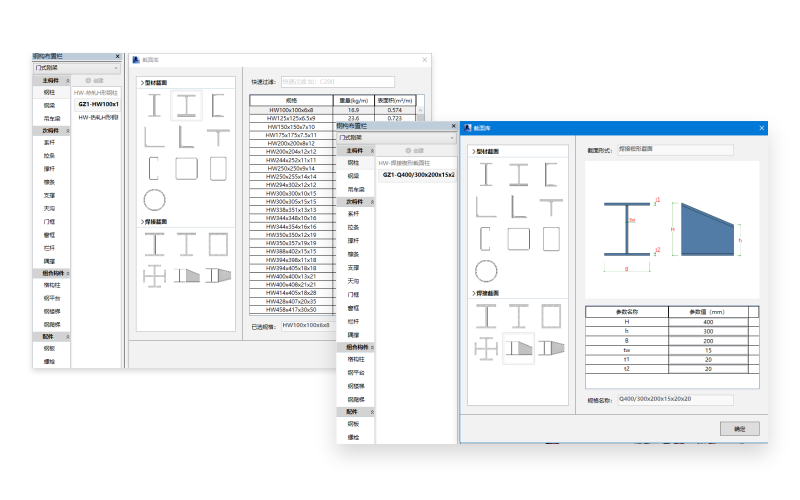Select the highlighted tapered welded H icon in the front dialog
800x500 pixels.
tap(518, 348)
